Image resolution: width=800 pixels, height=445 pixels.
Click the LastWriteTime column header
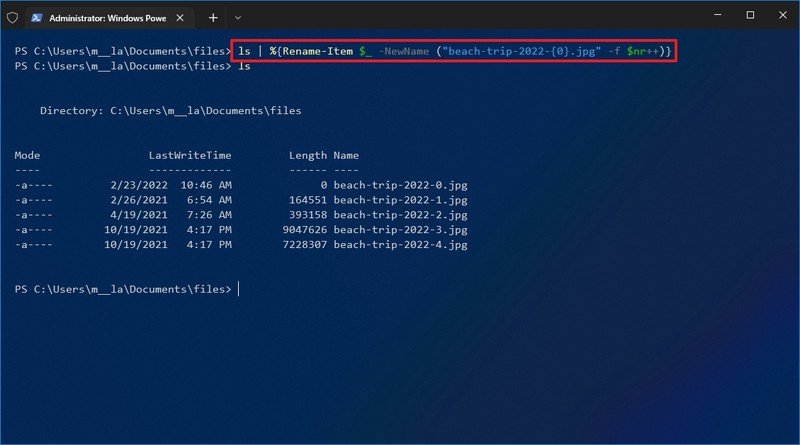(190, 155)
